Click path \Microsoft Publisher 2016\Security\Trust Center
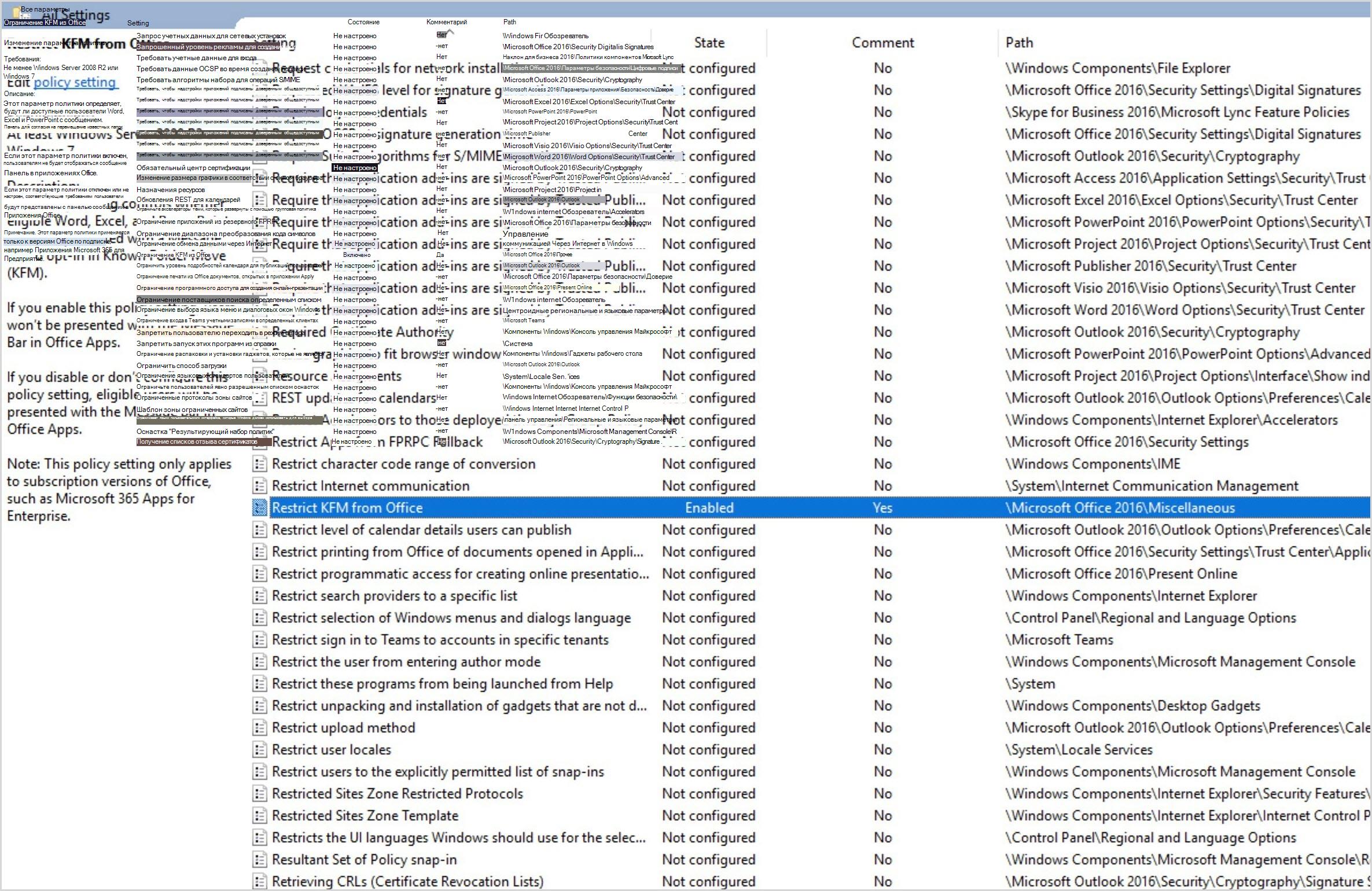 click(1150, 266)
